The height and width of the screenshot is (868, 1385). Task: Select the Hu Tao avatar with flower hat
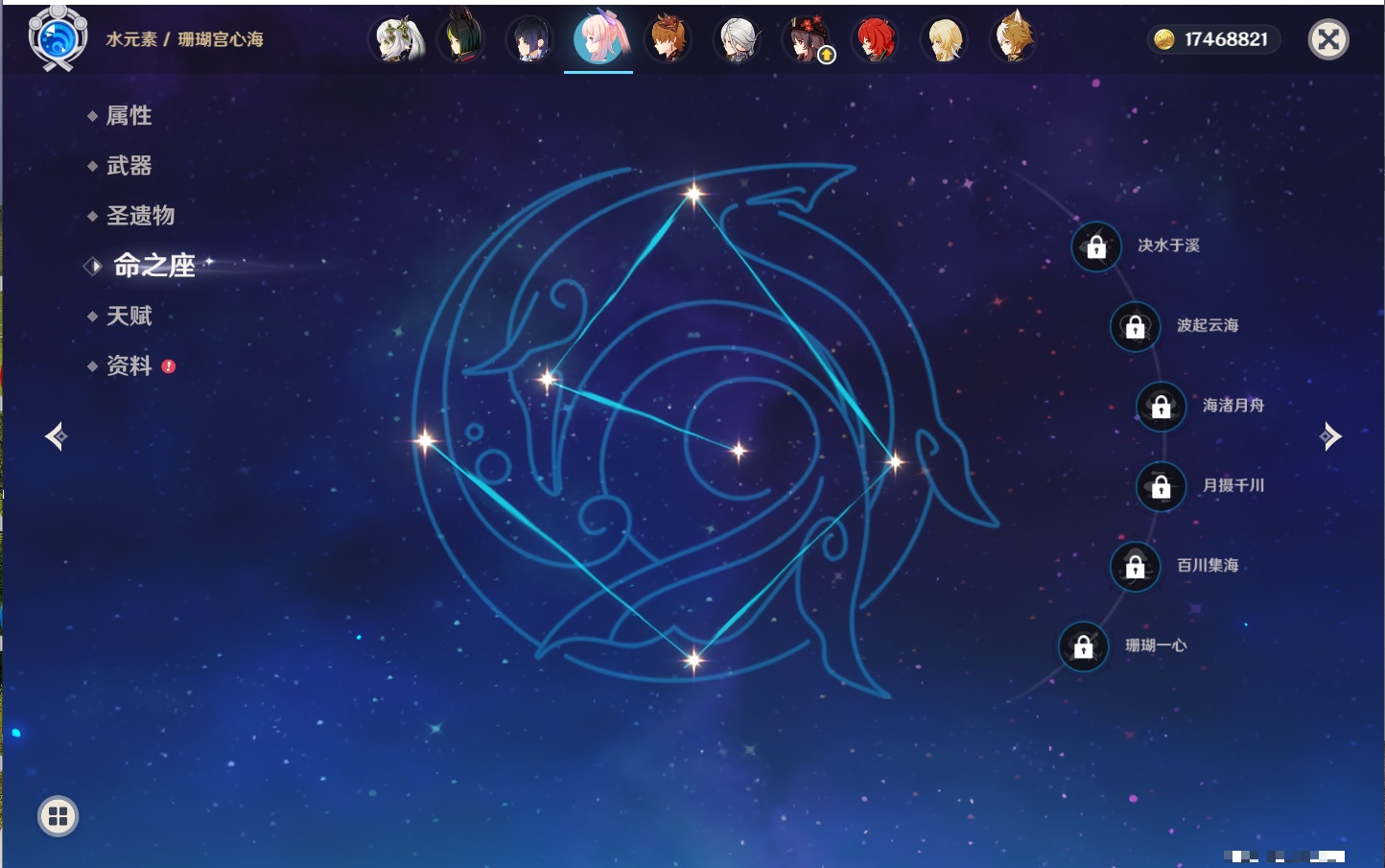coord(807,39)
